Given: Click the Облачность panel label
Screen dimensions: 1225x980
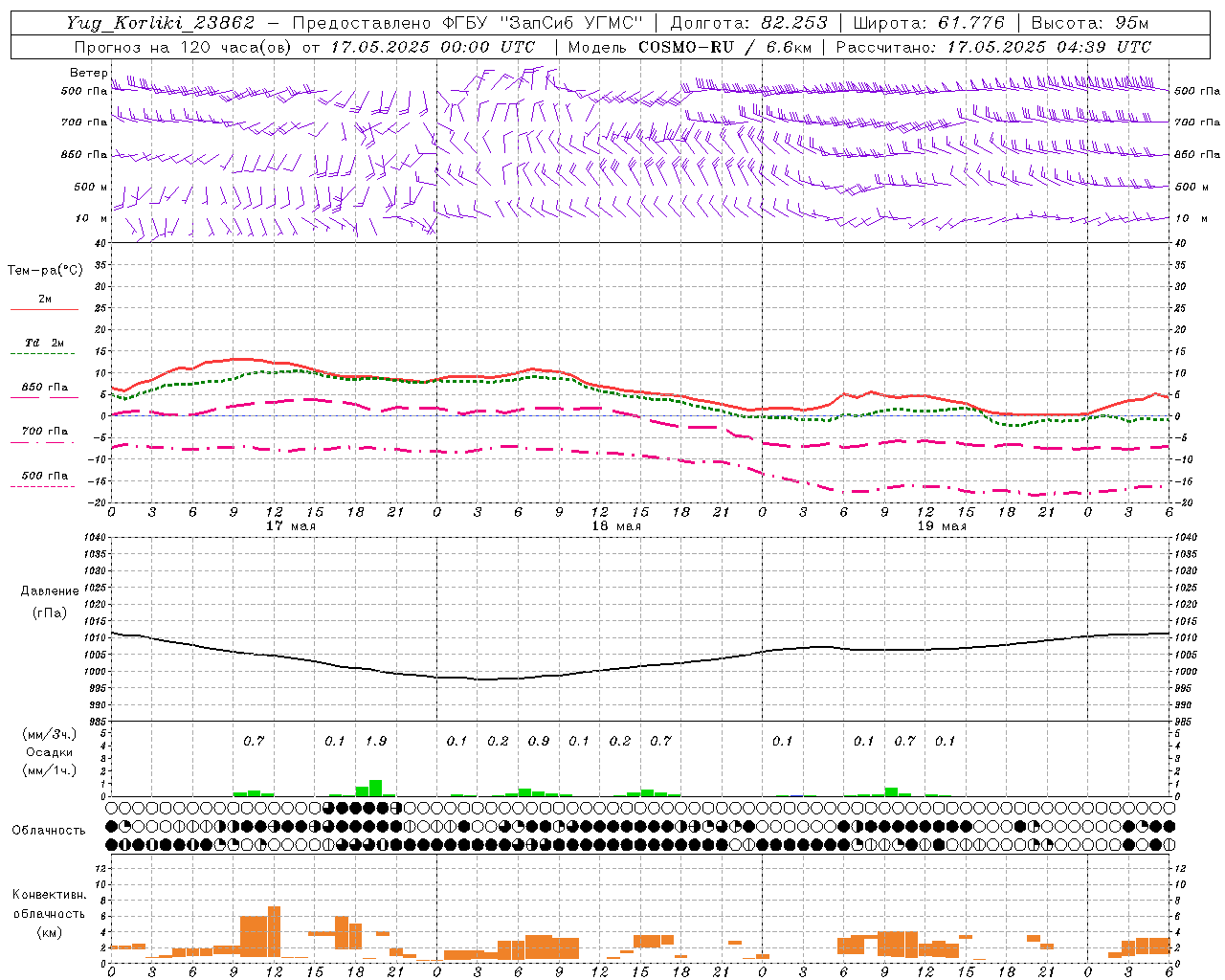Looking at the screenshot, I should click(x=49, y=830).
